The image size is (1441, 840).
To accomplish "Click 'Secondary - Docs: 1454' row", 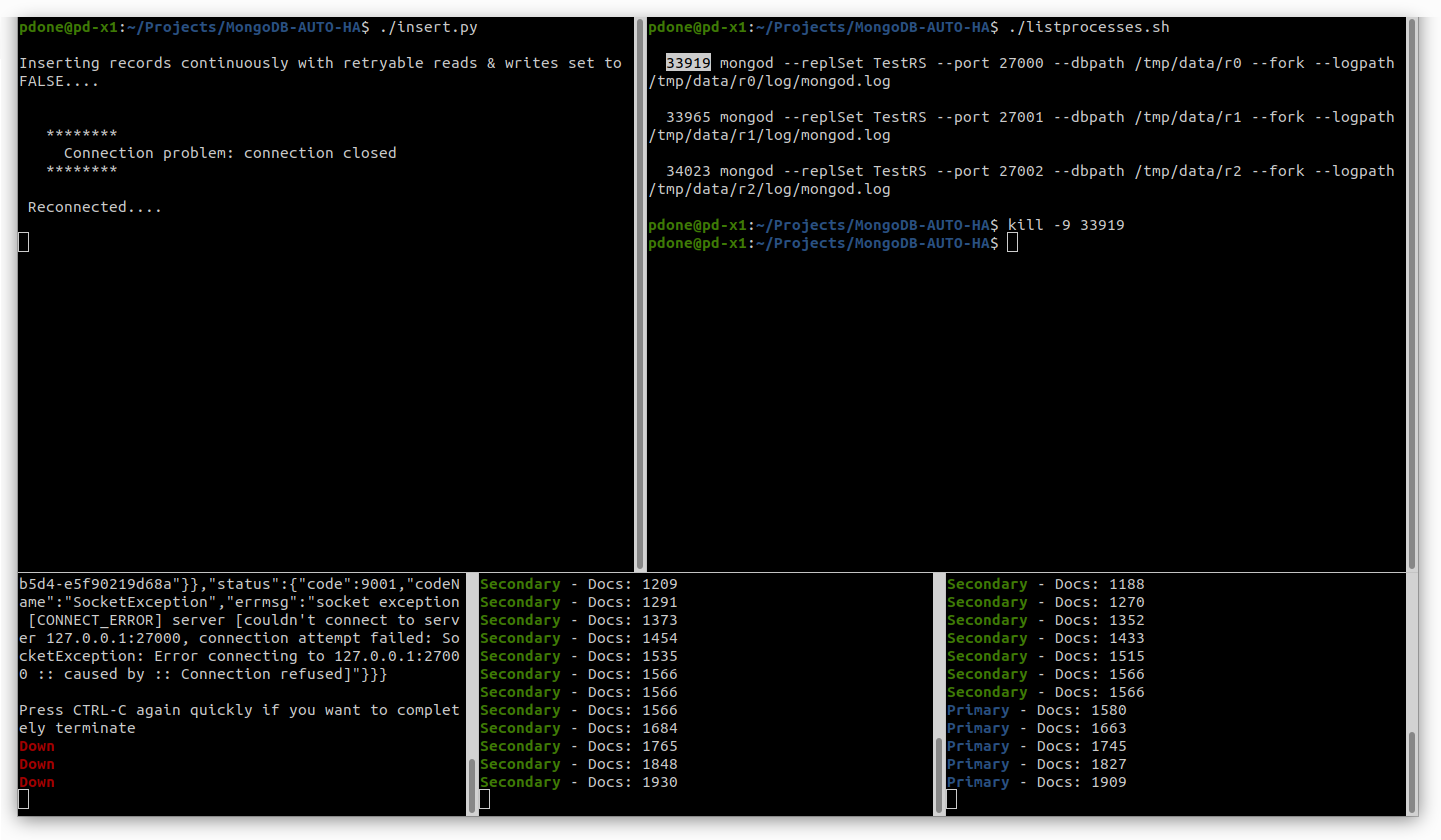I will (579, 638).
